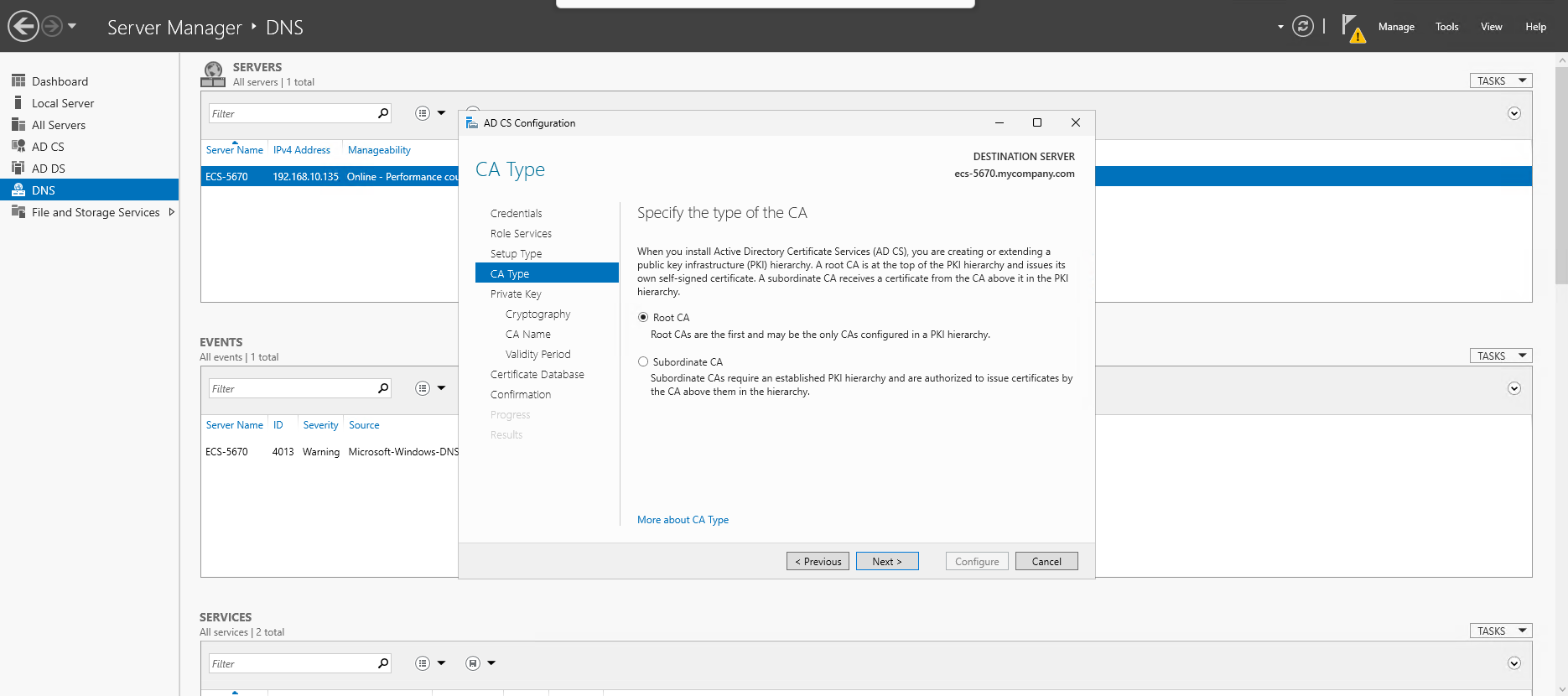Click the refresh icon in header
The image size is (1568, 696).
(1302, 27)
